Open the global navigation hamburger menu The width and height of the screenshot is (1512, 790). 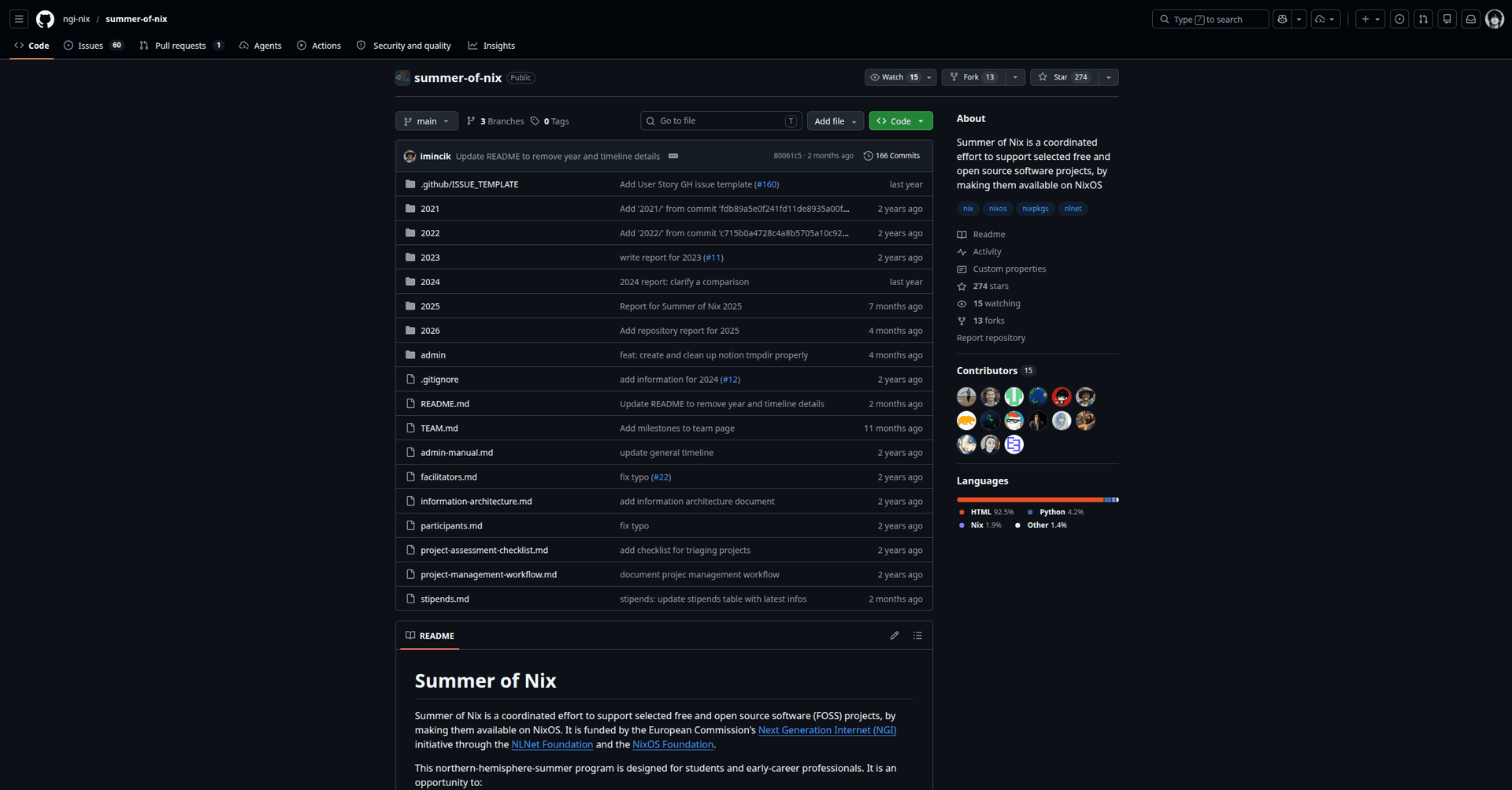point(19,19)
